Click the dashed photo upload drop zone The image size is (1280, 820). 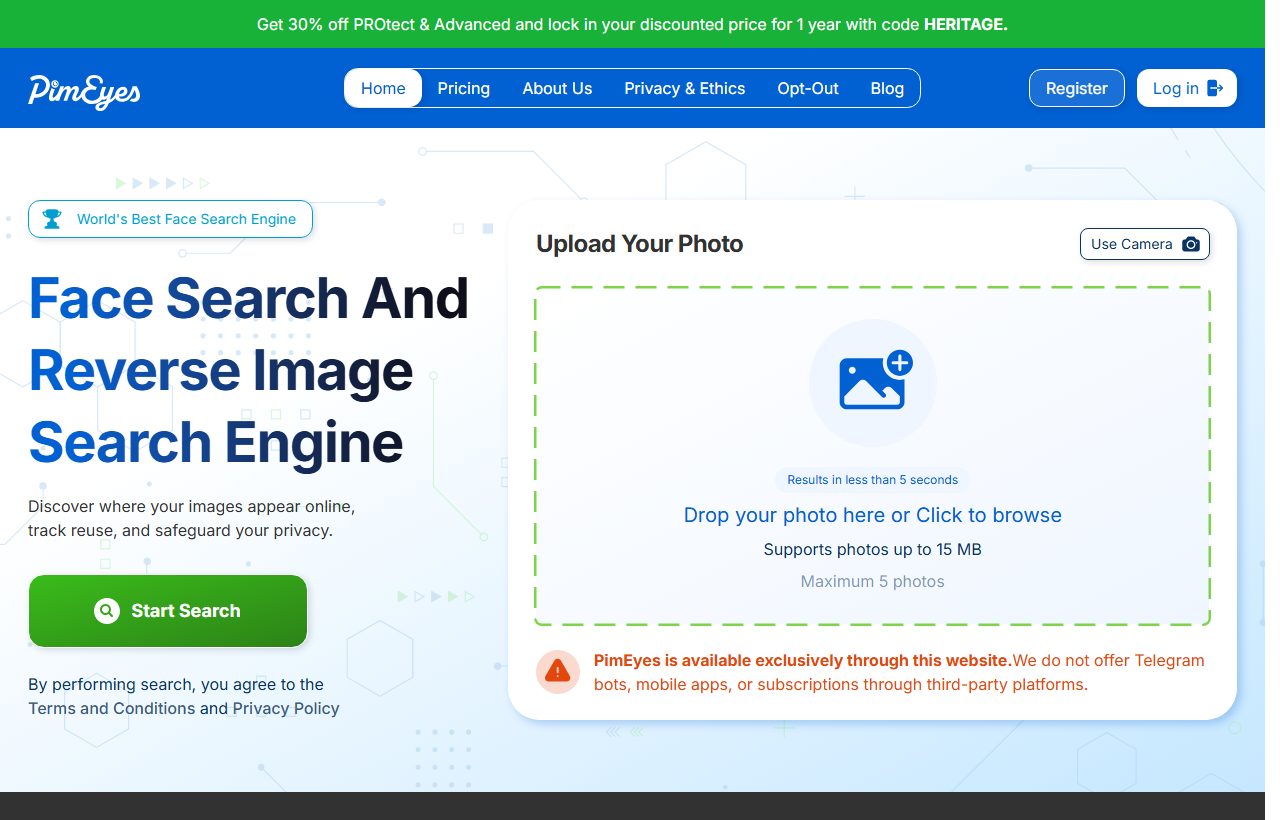click(873, 456)
